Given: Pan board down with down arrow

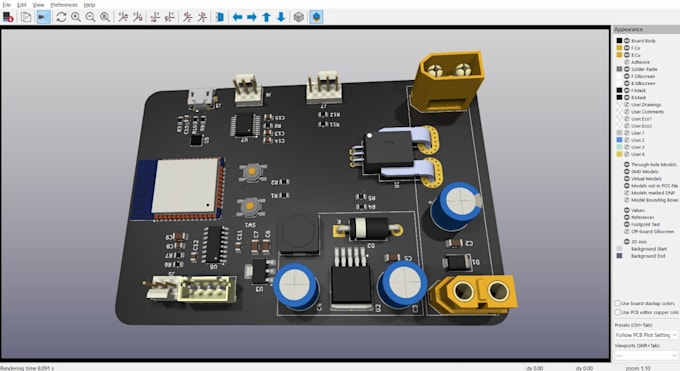Looking at the screenshot, I should pyautogui.click(x=281, y=17).
